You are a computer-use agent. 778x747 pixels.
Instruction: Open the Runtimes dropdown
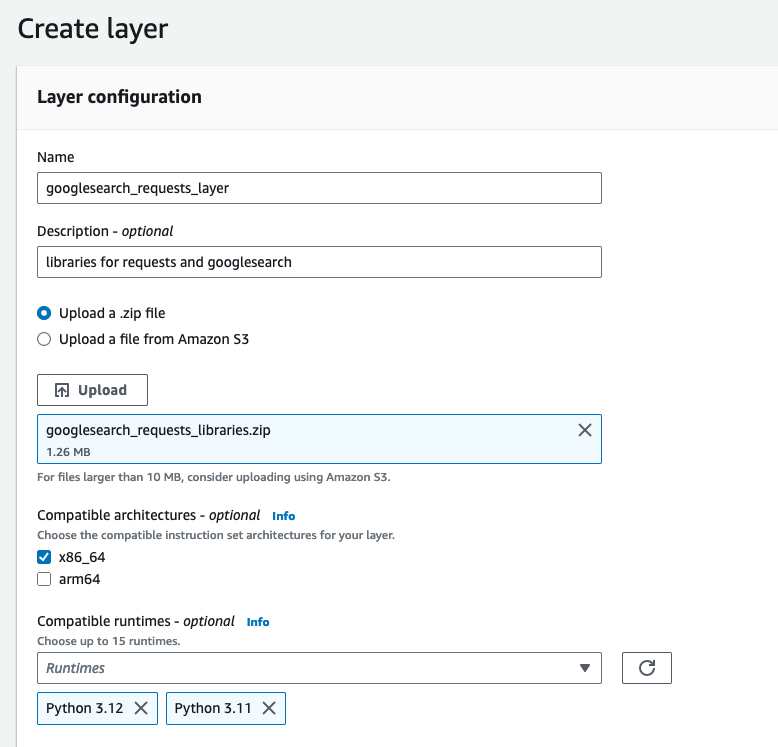click(319, 668)
